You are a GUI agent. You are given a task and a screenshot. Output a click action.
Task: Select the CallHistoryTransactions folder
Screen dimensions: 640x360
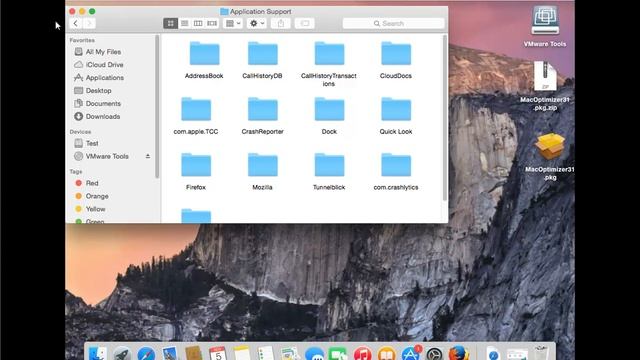click(329, 64)
